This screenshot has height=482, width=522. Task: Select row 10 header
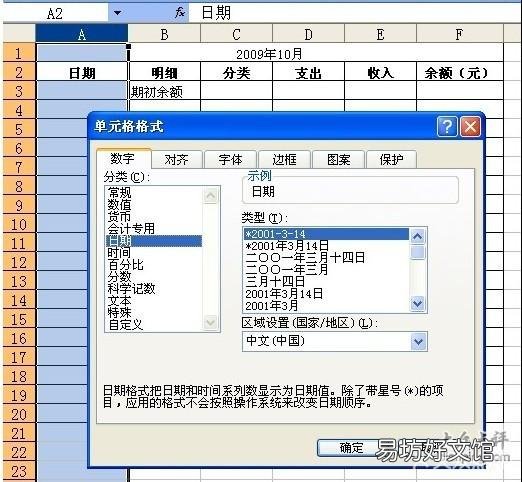coord(19,224)
